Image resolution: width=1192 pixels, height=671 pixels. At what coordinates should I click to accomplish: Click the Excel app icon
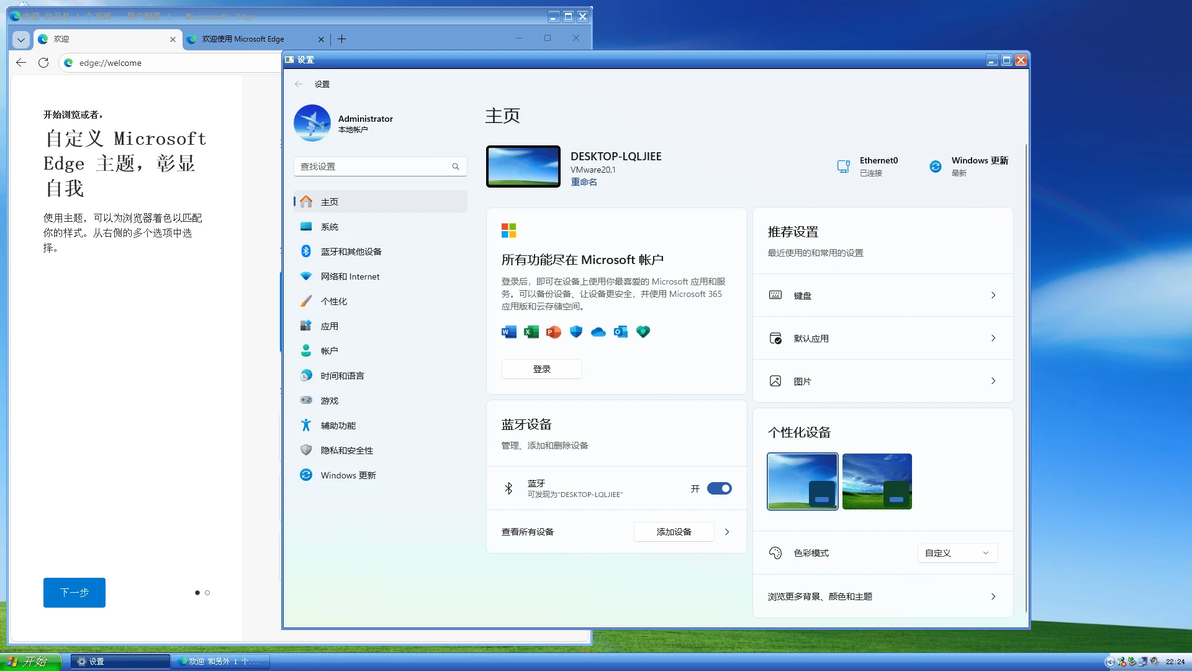pos(531,332)
